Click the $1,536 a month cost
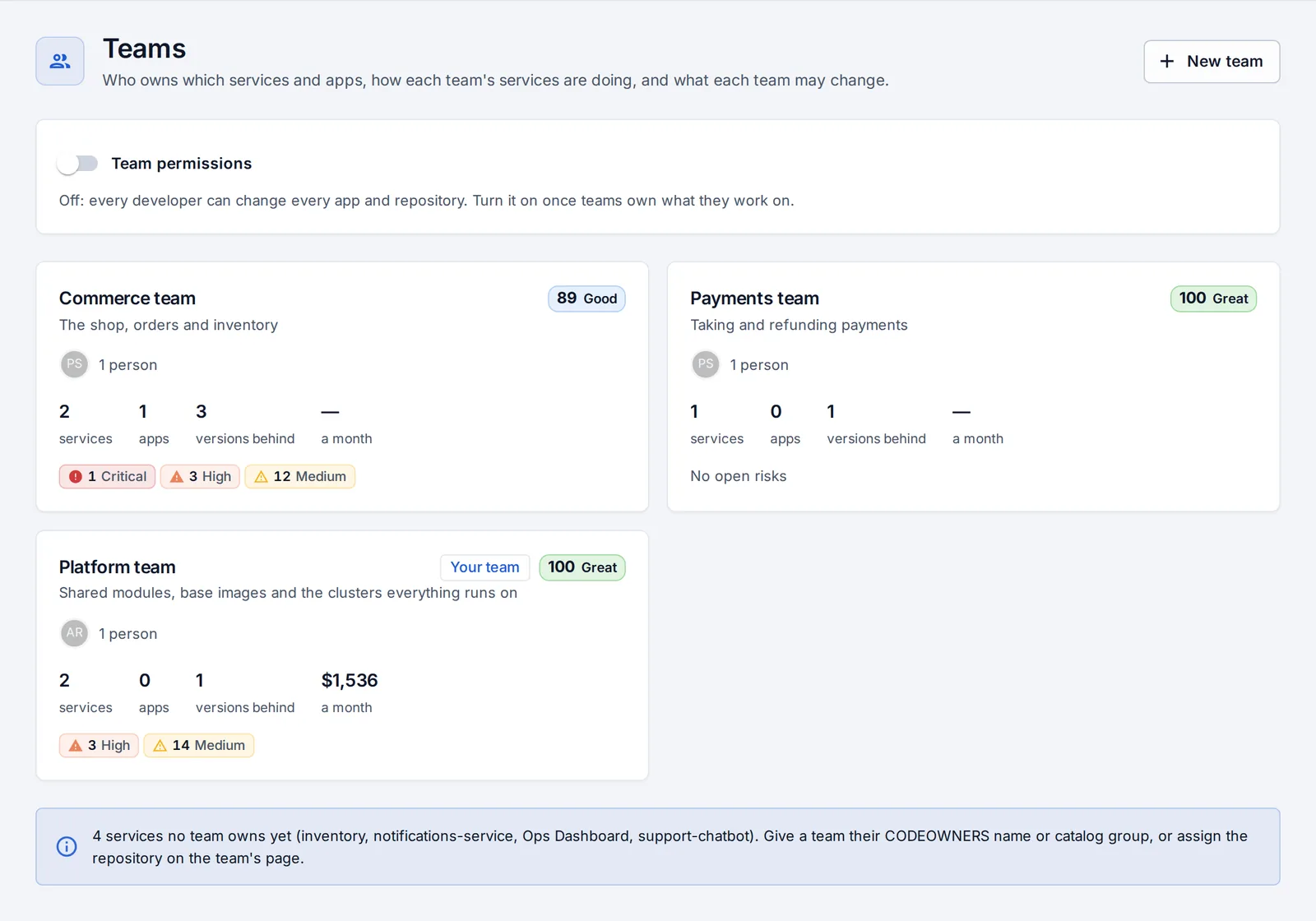 (350, 692)
